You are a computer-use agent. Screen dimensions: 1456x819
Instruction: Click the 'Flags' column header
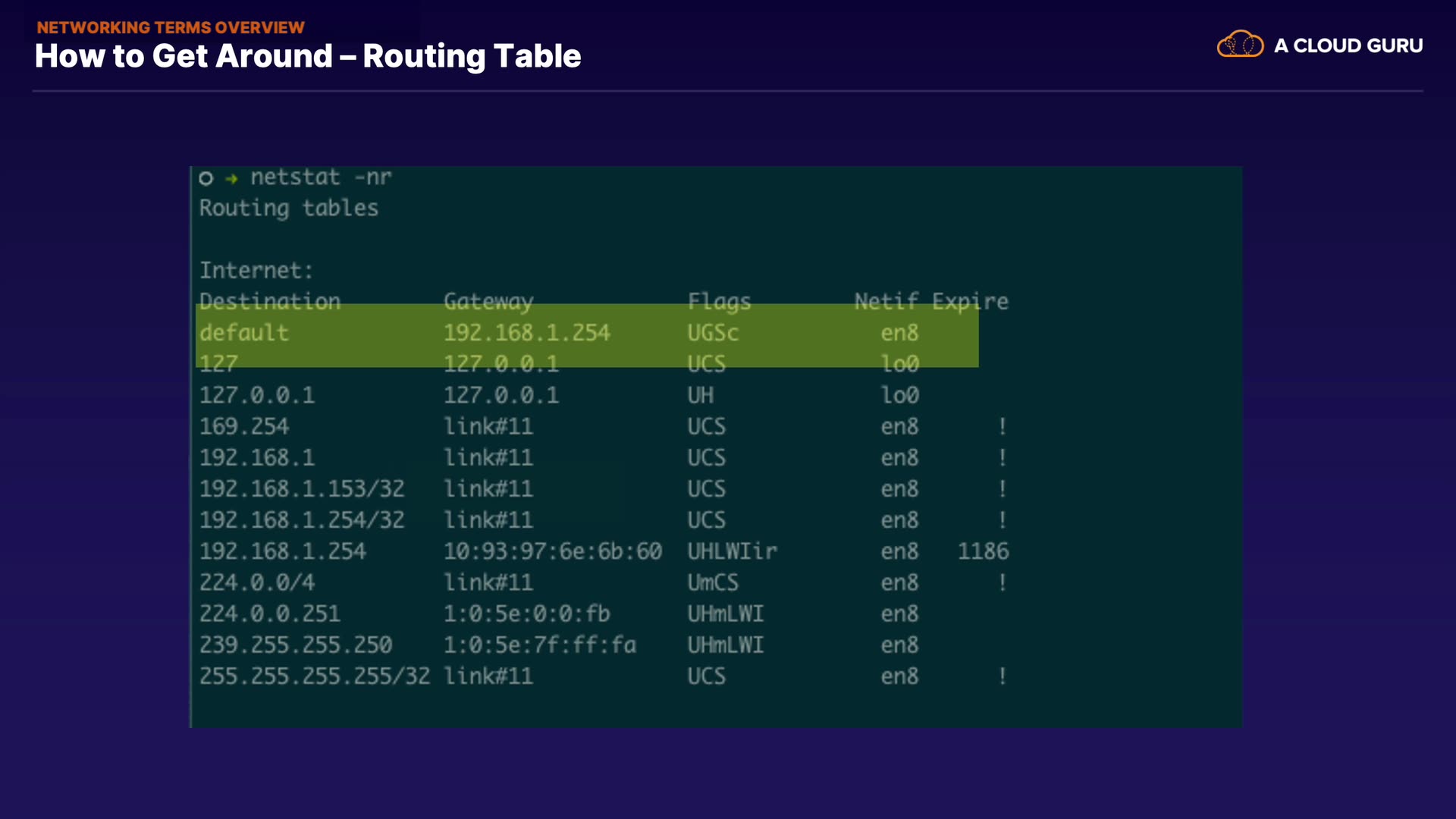point(719,302)
